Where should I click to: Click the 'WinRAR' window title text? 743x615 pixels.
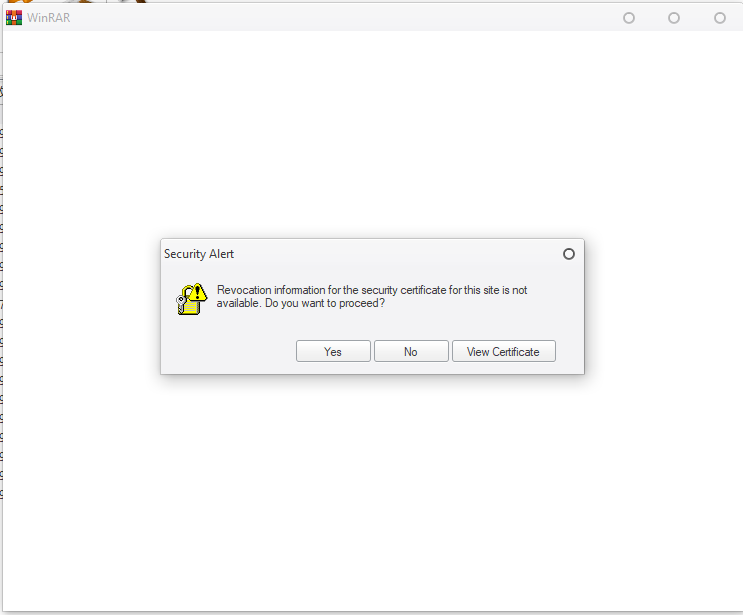coord(49,18)
